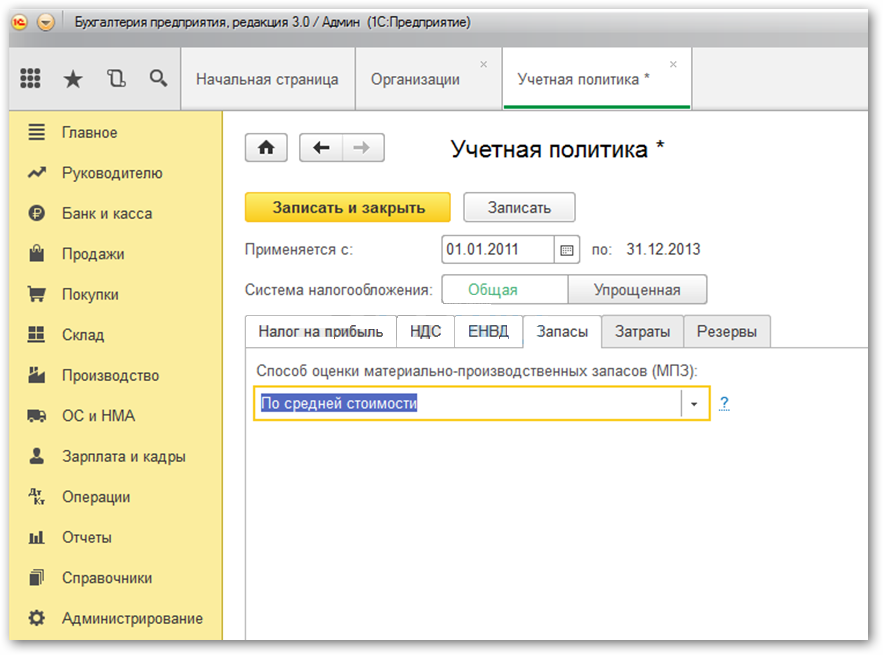
Task: Click the Учетная политика page title
Action: [x=558, y=149]
